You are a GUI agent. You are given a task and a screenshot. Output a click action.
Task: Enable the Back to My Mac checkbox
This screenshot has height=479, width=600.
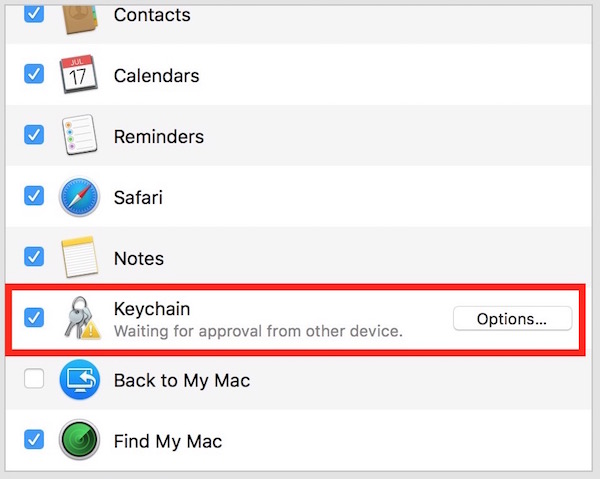(34, 380)
